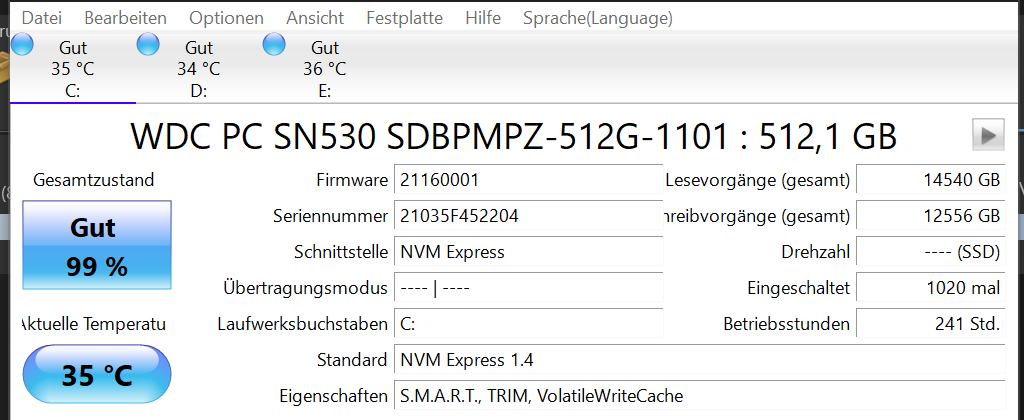Click the blue status orb for drive C:
This screenshot has width=1024, height=420.
(x=22, y=44)
